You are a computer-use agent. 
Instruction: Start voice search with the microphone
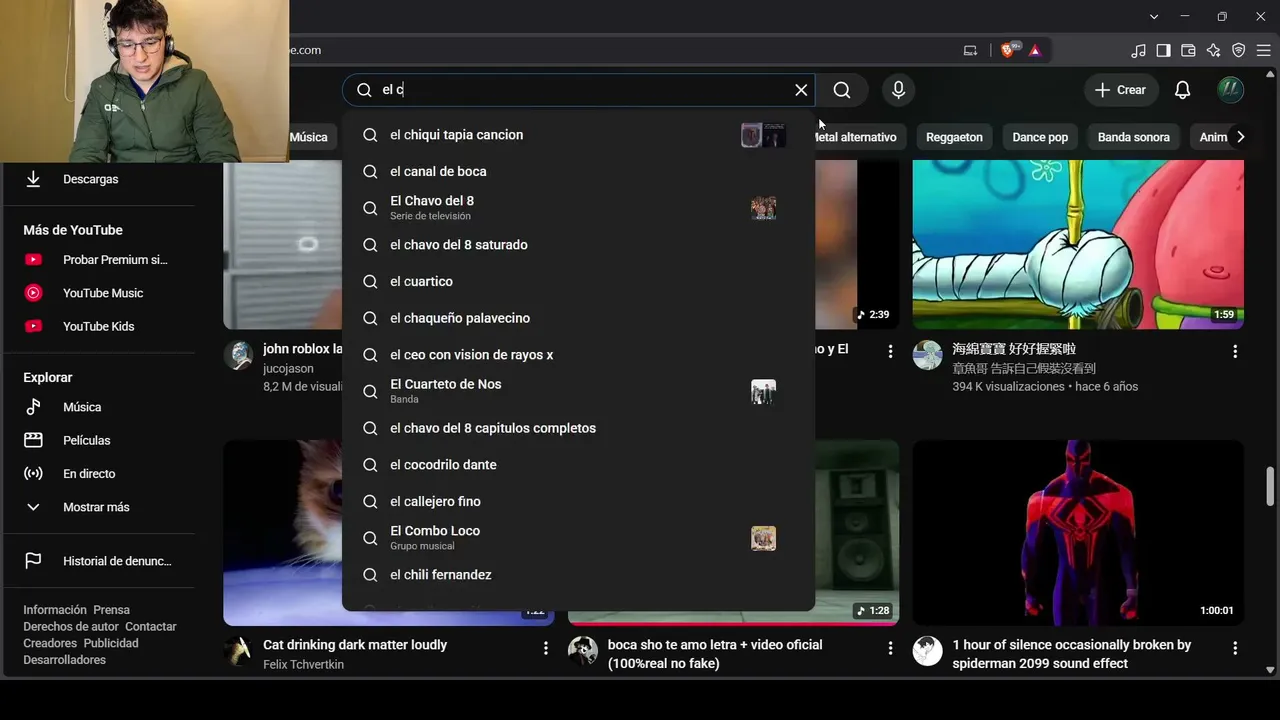point(898,90)
